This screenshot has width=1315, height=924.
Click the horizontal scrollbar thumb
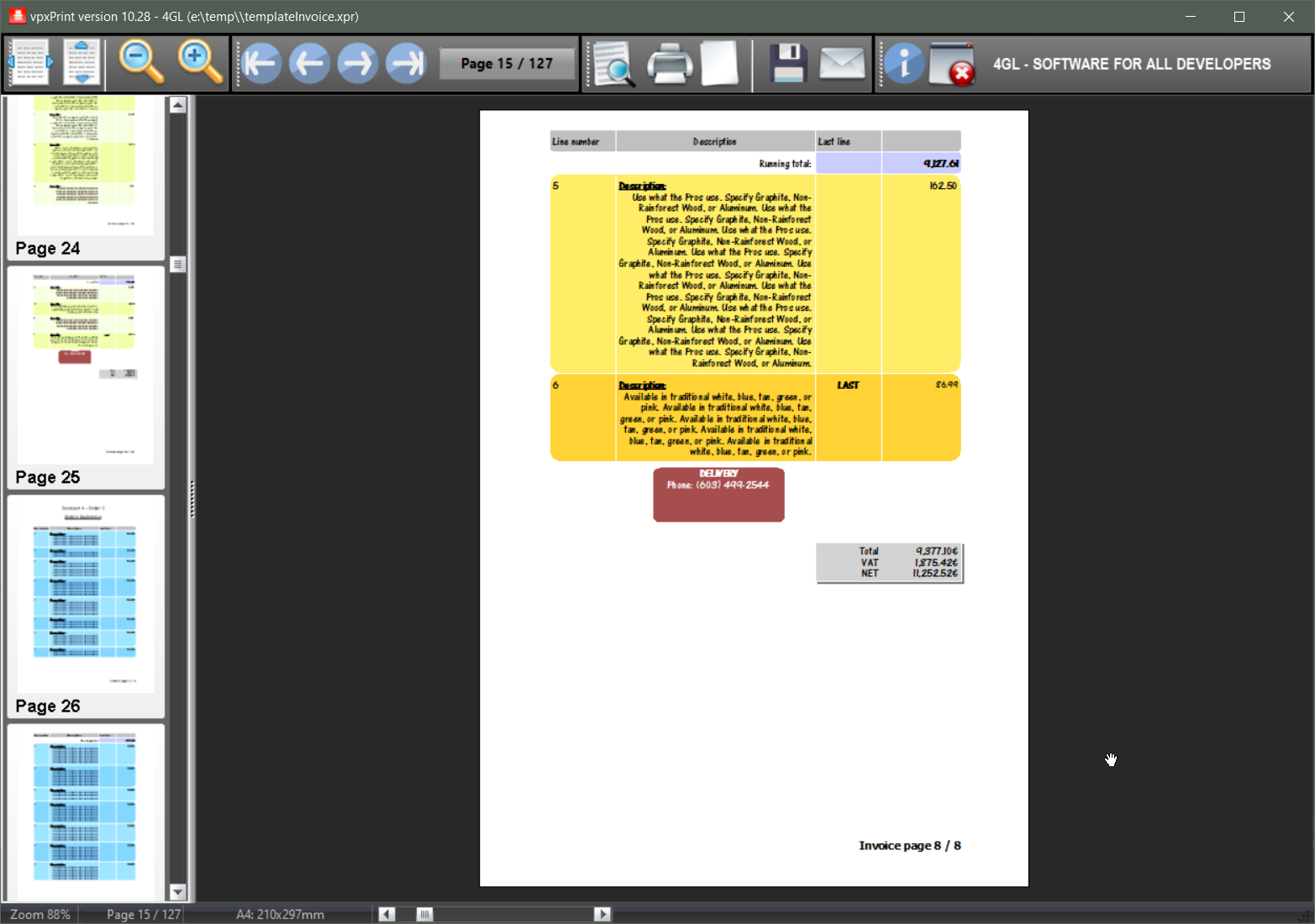tap(425, 914)
